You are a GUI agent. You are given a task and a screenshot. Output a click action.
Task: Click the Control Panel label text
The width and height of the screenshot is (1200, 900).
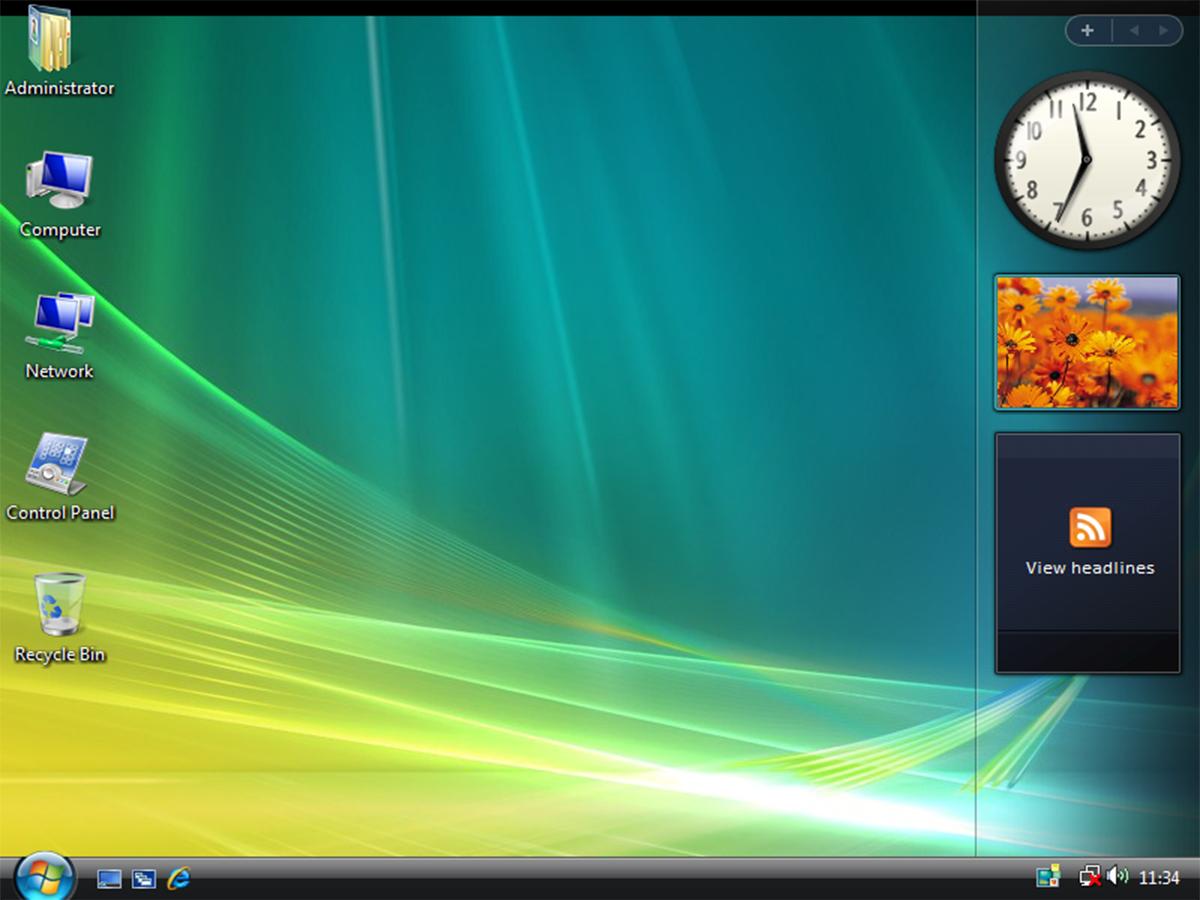tap(60, 513)
